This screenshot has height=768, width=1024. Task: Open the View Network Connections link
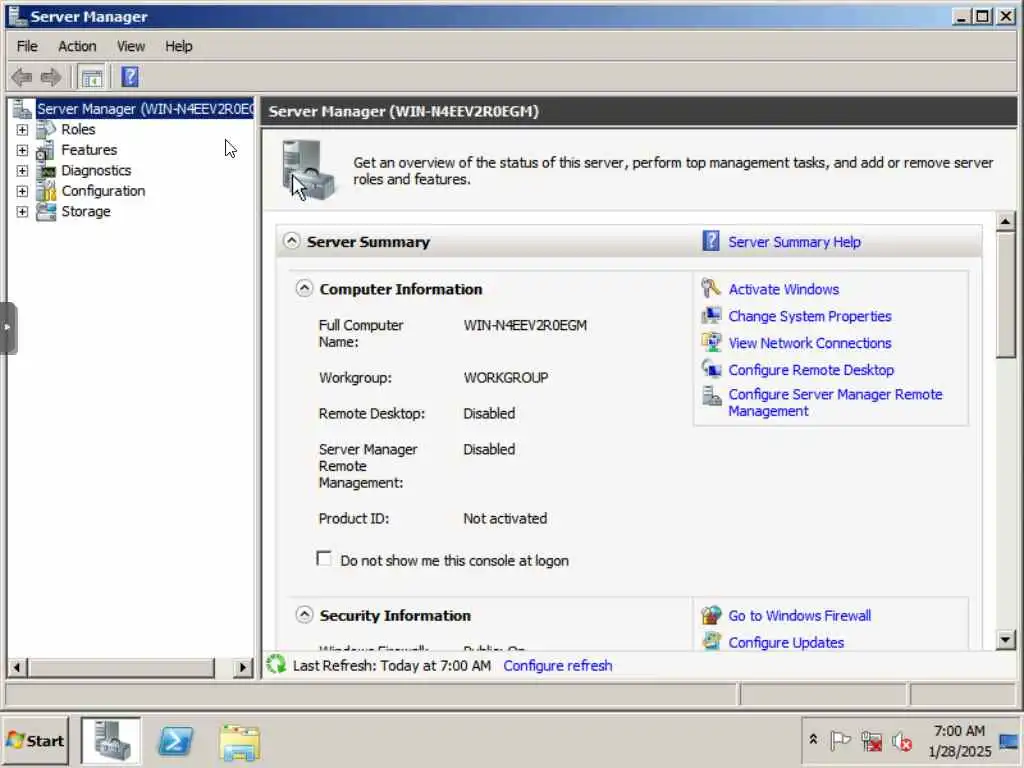(809, 343)
